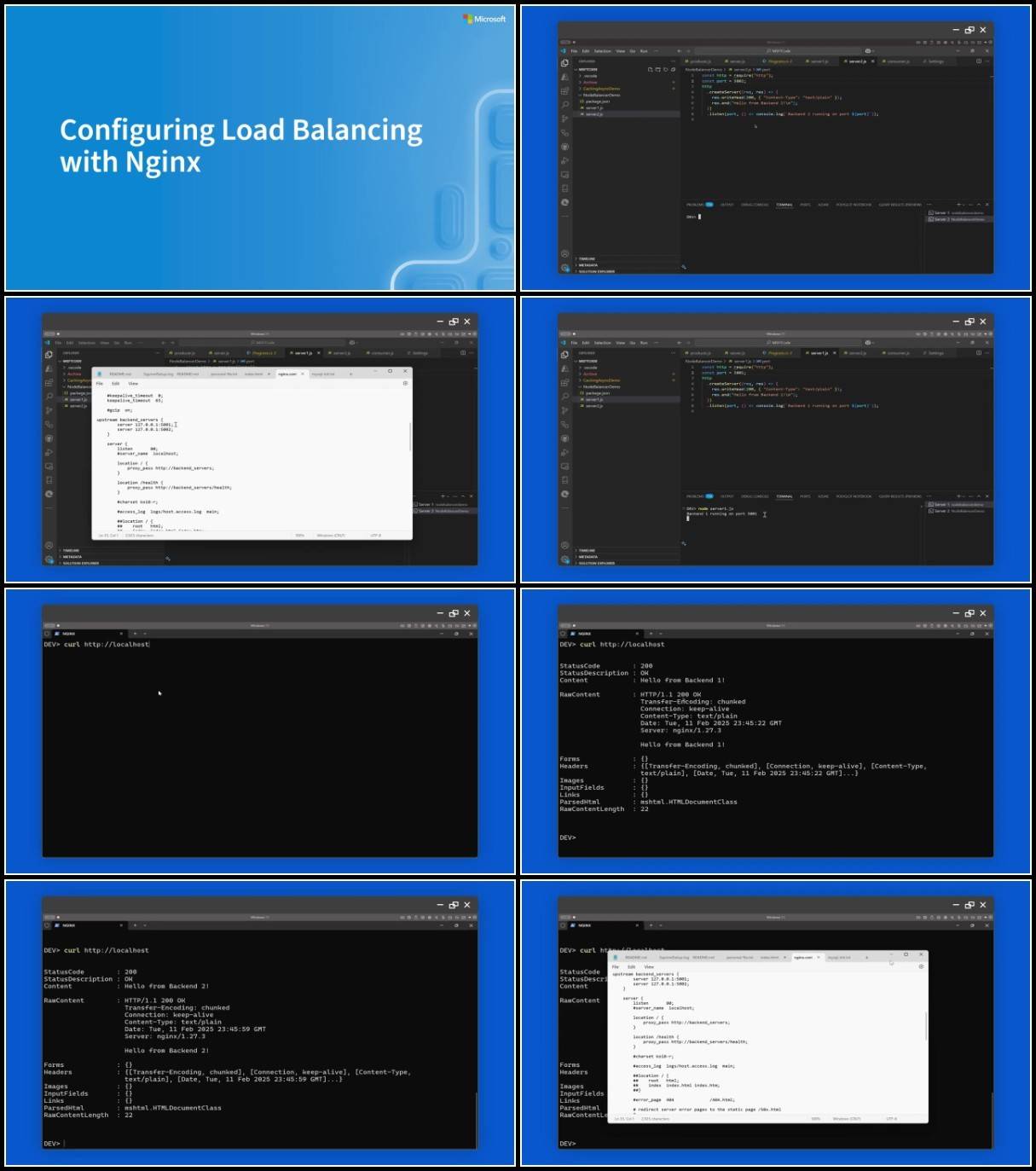Click Accounts icon in the empty-terminal VS Code frame
Image resolution: width=1036 pixels, height=1171 pixels.
click(564, 254)
